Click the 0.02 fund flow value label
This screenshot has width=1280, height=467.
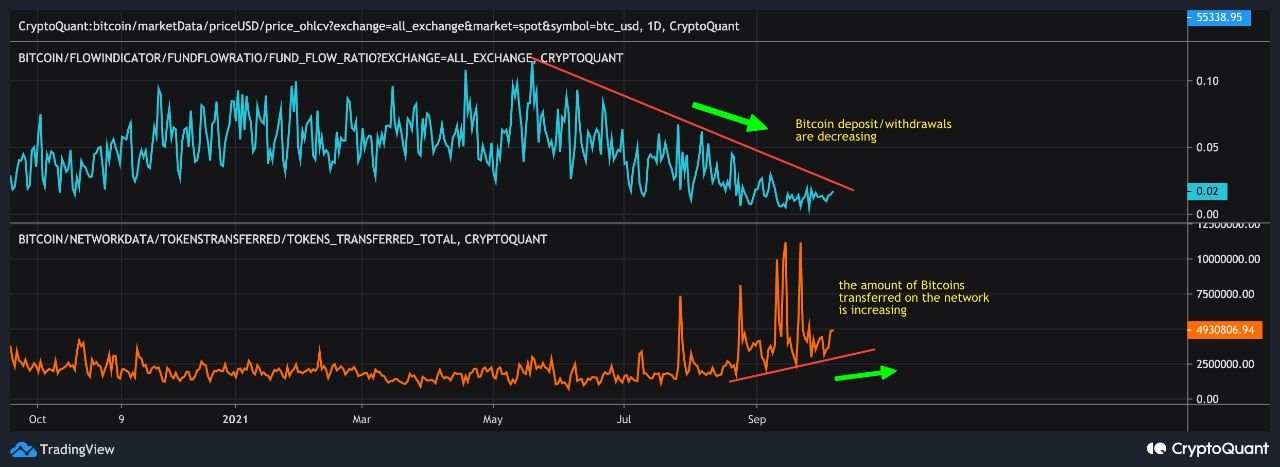(1209, 191)
